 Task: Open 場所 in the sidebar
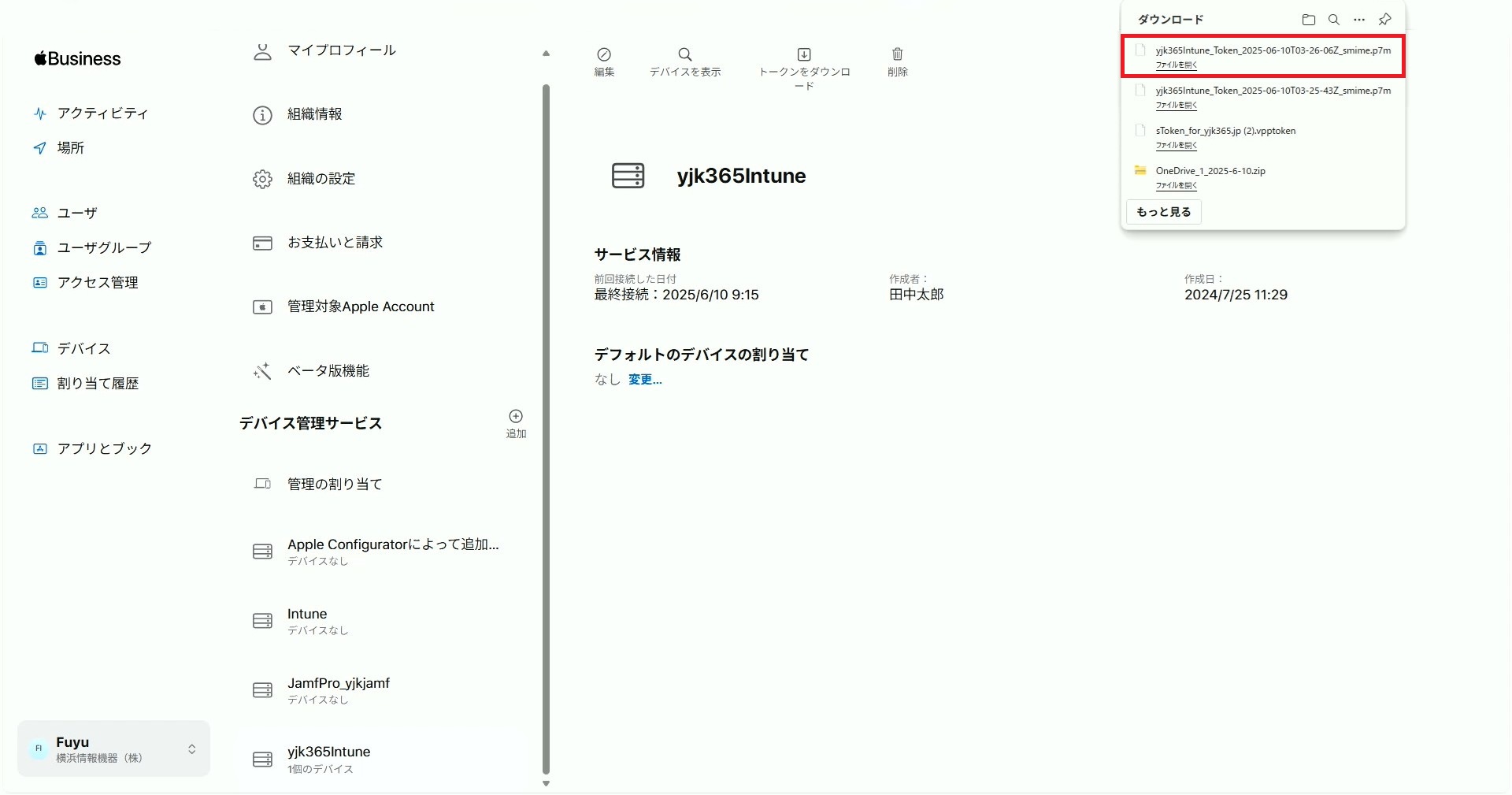point(58,148)
